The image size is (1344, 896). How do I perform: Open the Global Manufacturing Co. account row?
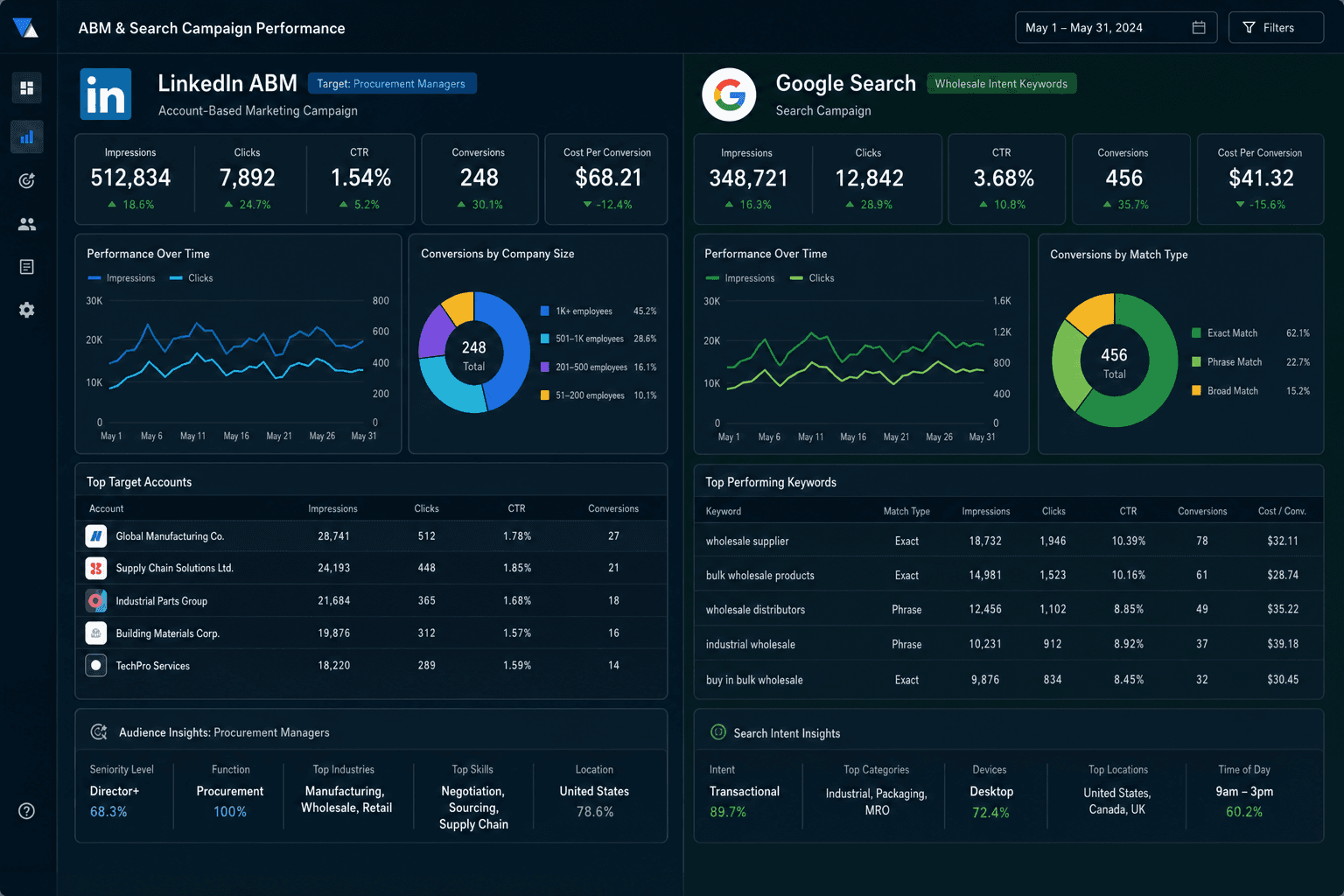[x=371, y=536]
